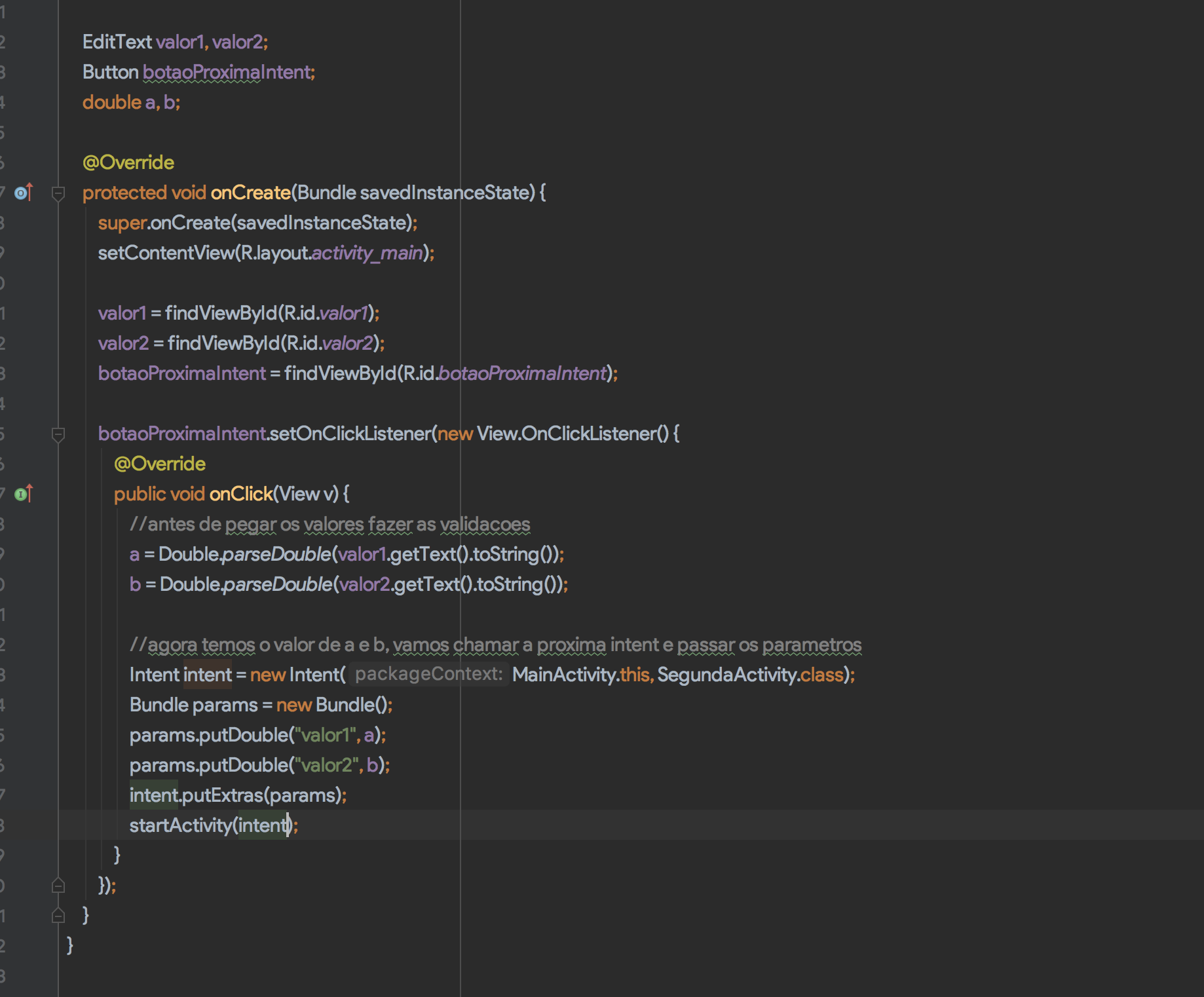Viewport: 1204px width, 997px height.
Task: Click the comment "//antes de pegar os valores"
Action: pyautogui.click(x=330, y=524)
